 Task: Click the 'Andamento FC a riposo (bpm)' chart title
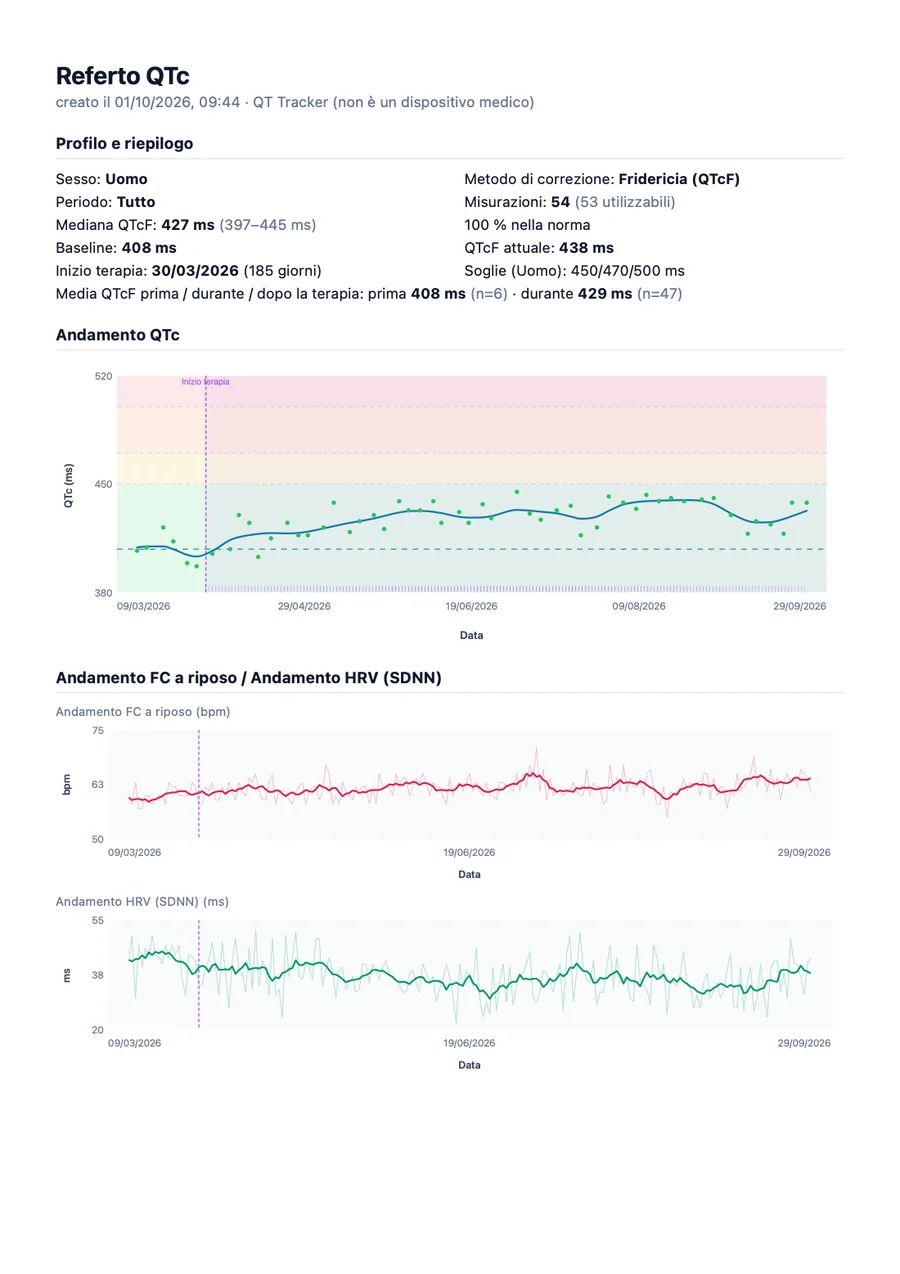[143, 712]
